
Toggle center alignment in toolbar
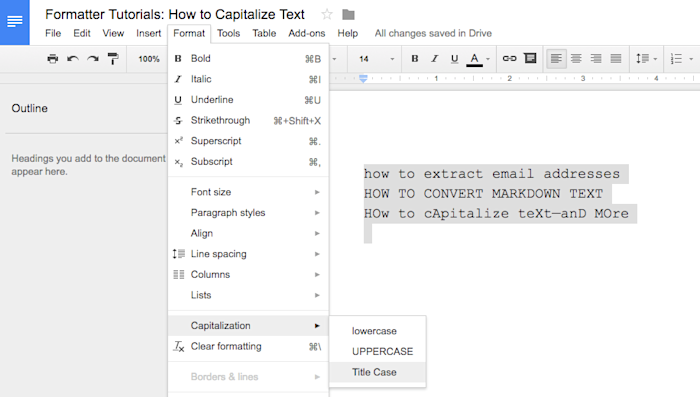576,59
